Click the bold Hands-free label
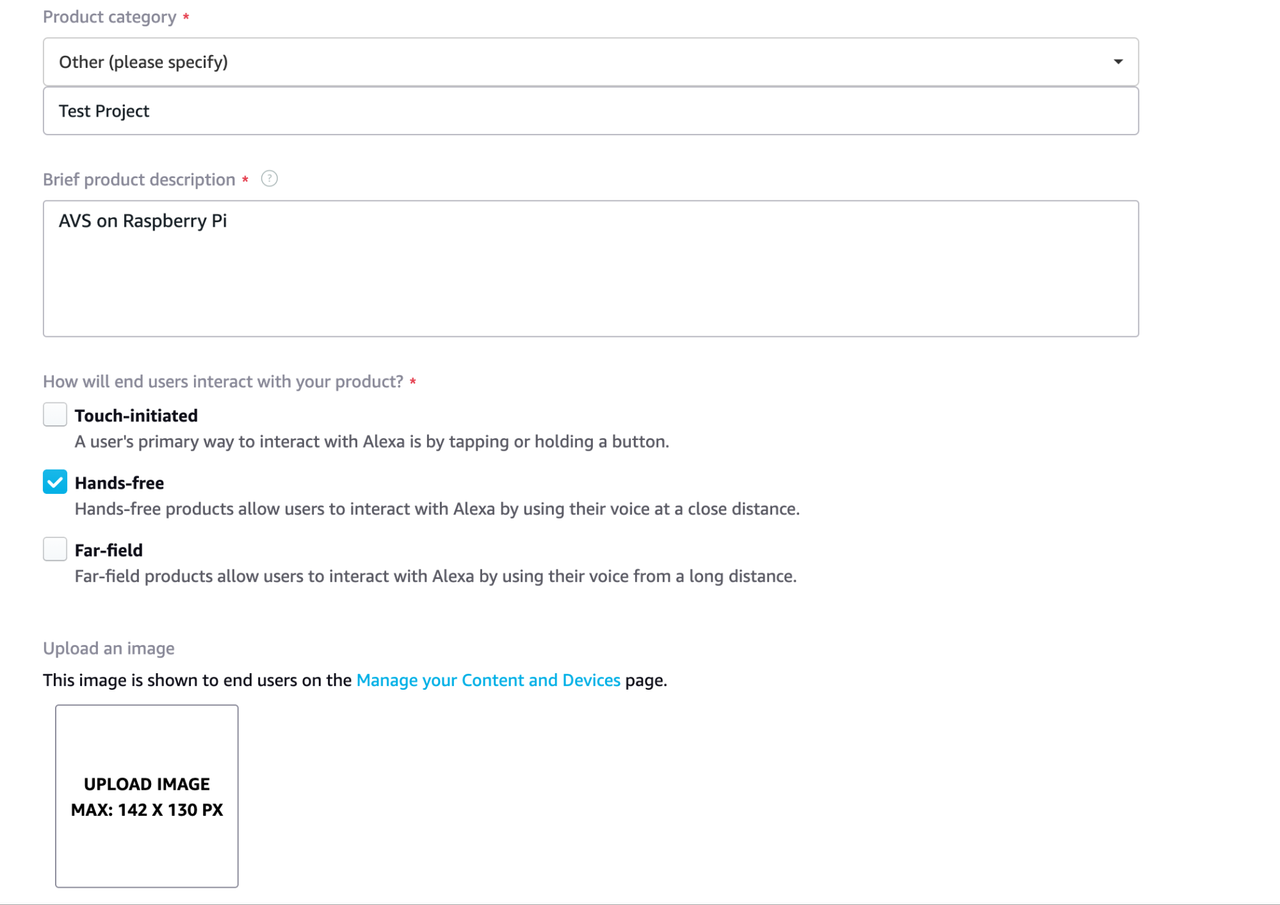 (x=119, y=483)
